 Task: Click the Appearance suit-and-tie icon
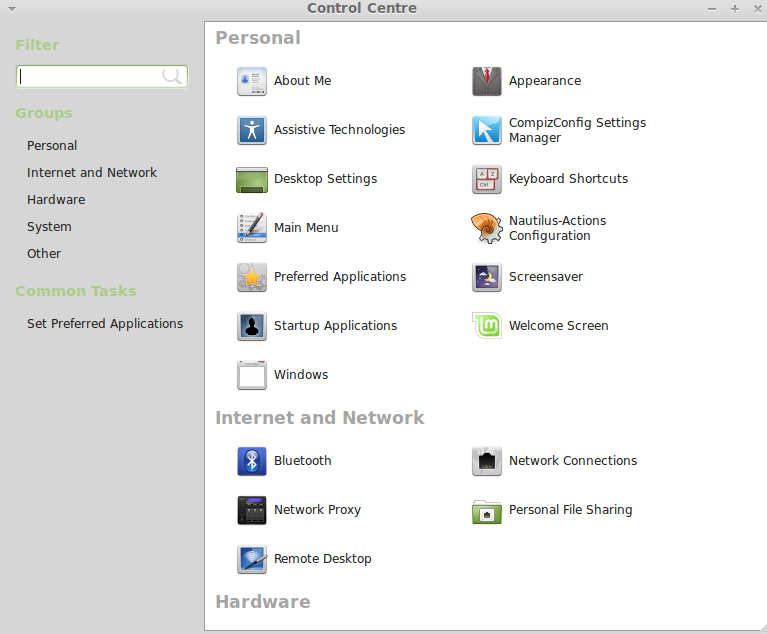click(487, 81)
